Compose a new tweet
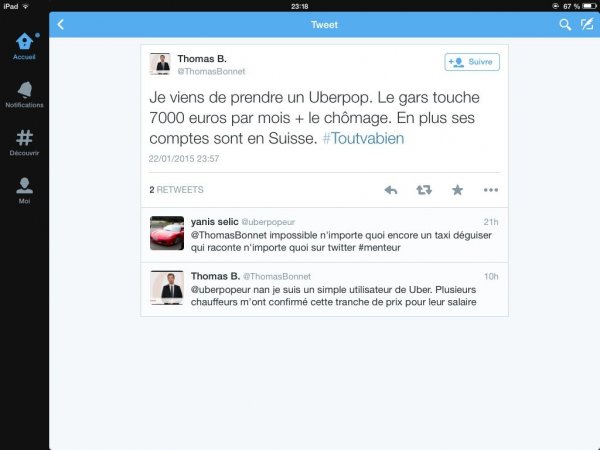Screen dimensions: 600x450 [587, 24]
